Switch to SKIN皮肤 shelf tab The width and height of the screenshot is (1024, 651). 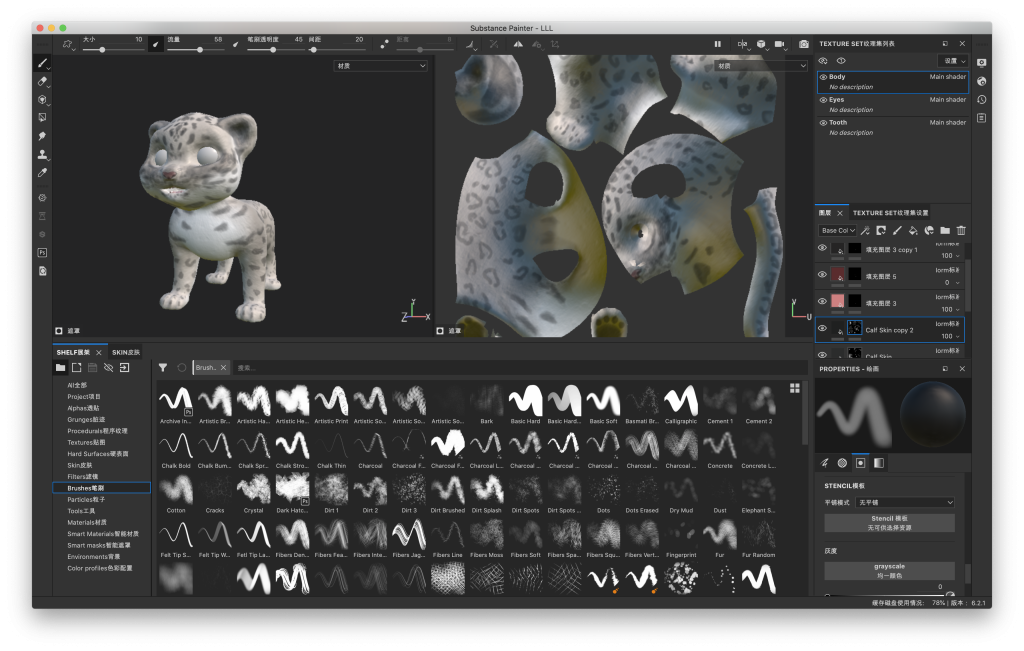tap(126, 353)
